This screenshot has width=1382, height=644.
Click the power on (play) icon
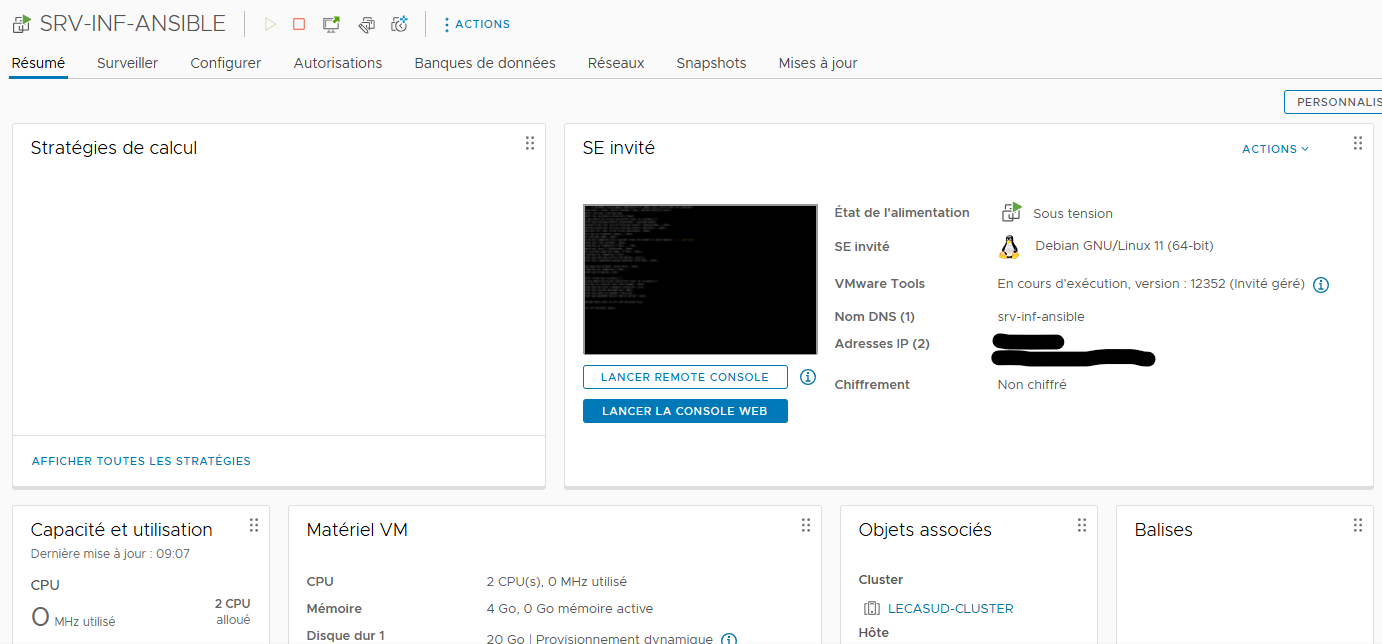(270, 24)
